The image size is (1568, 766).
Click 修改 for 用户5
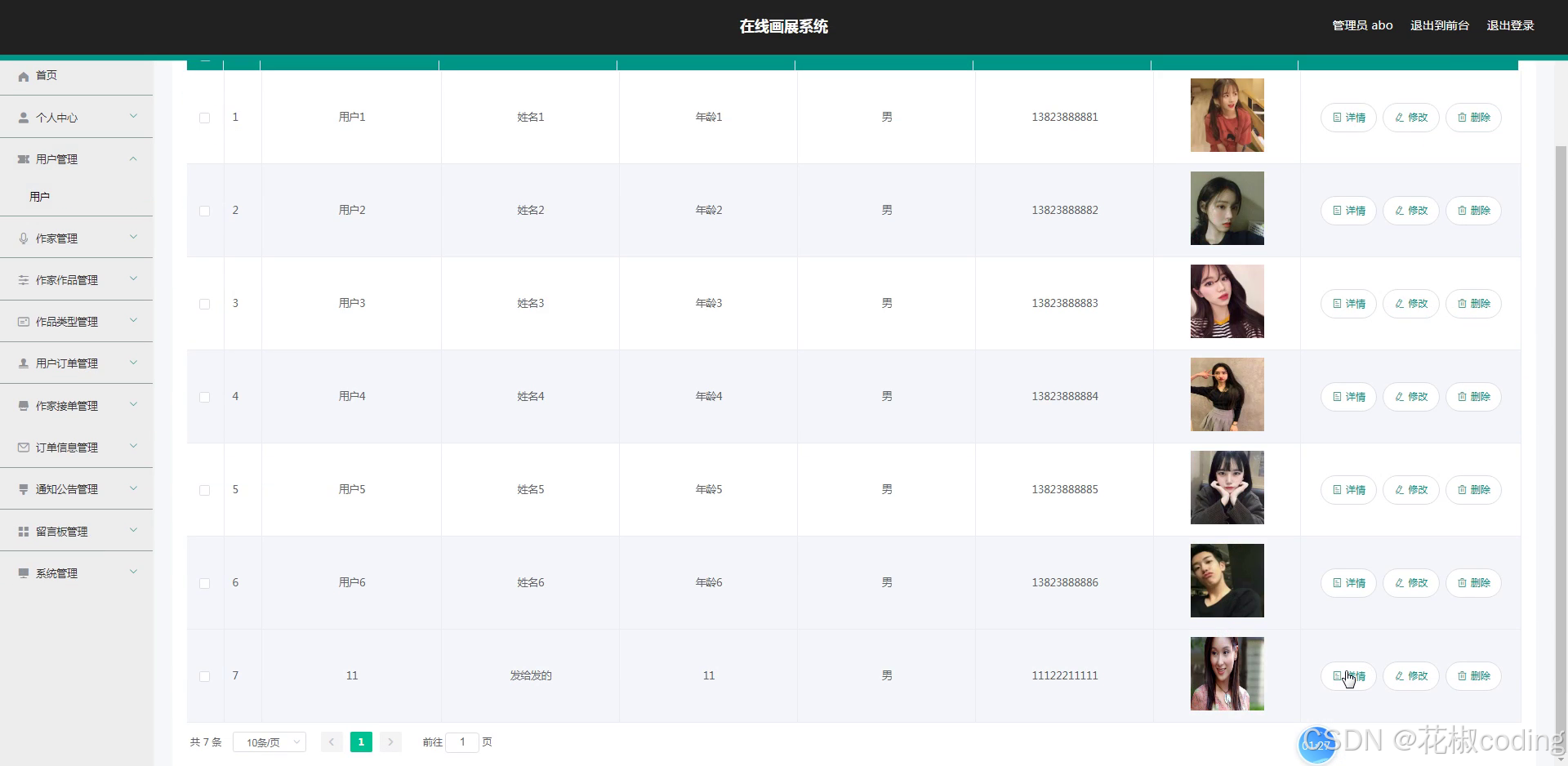1410,490
